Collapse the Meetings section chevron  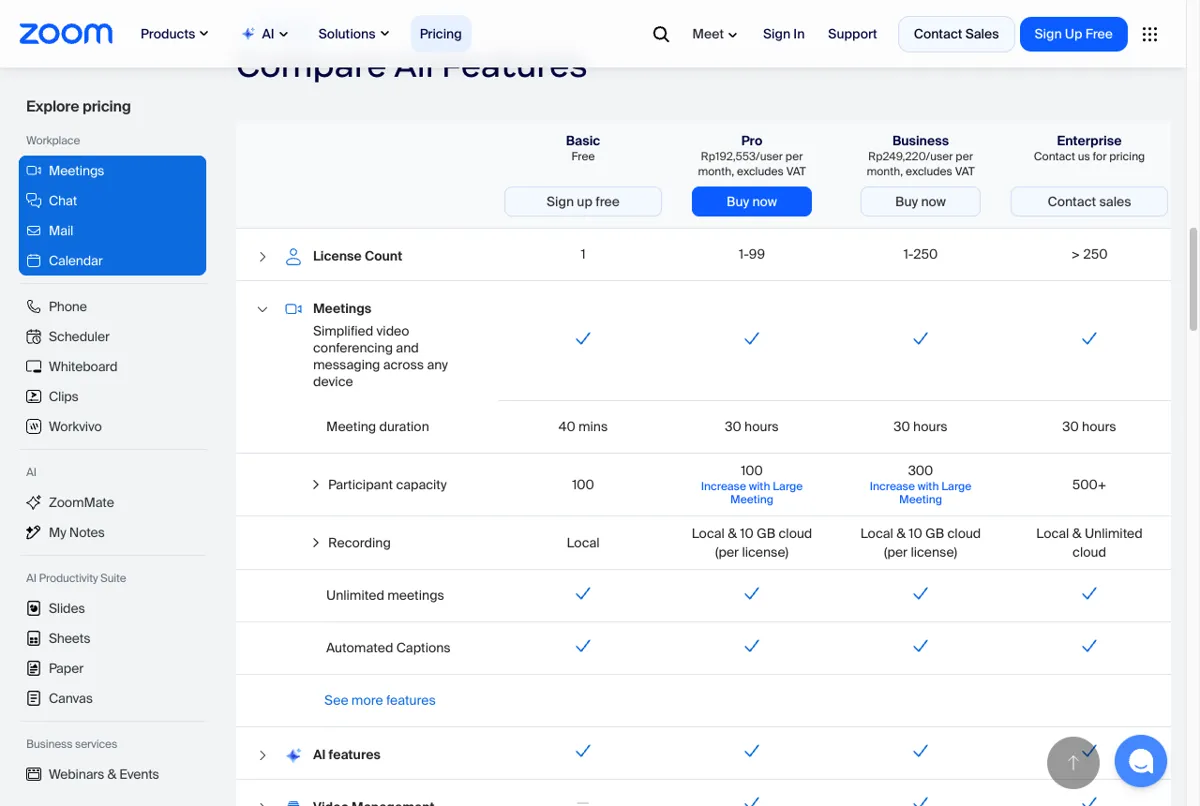tap(262, 309)
